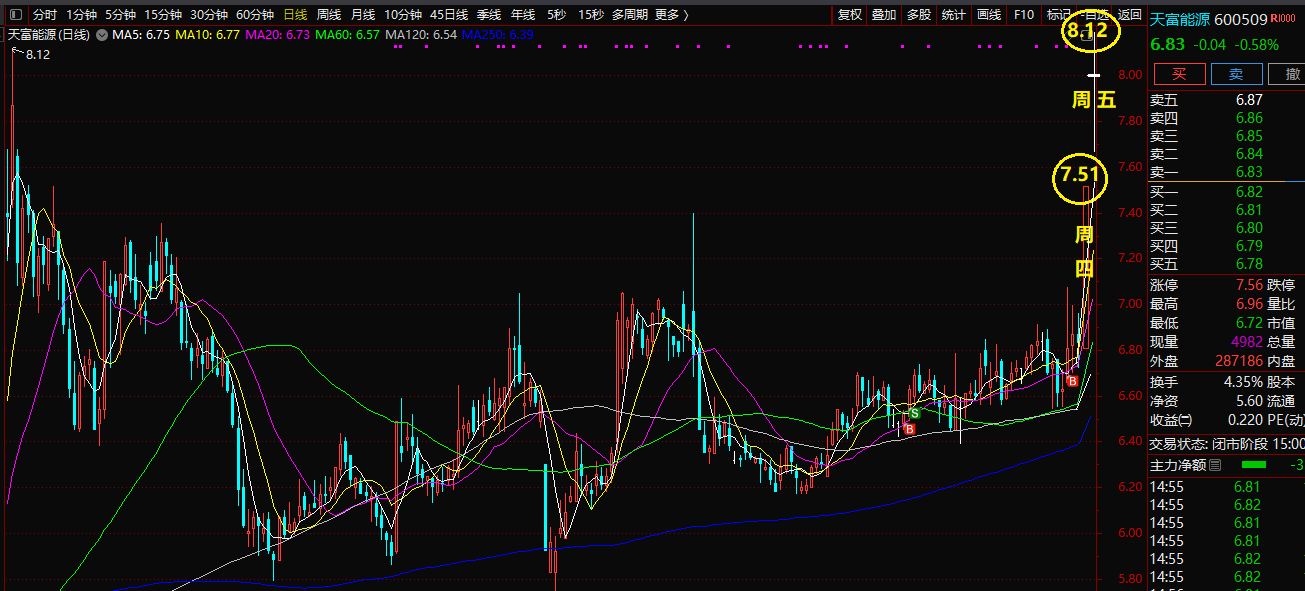Click the red B marker below the latest candles
Screen dimensions: 1305x591
click(1072, 381)
